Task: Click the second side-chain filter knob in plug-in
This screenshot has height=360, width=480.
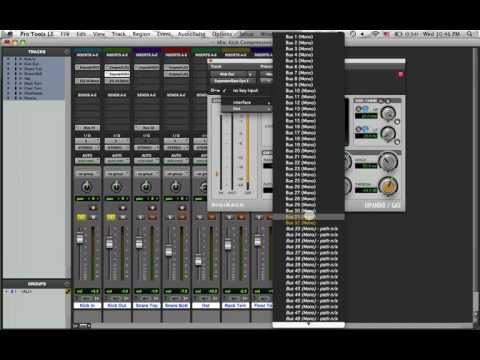Action: (x=388, y=133)
